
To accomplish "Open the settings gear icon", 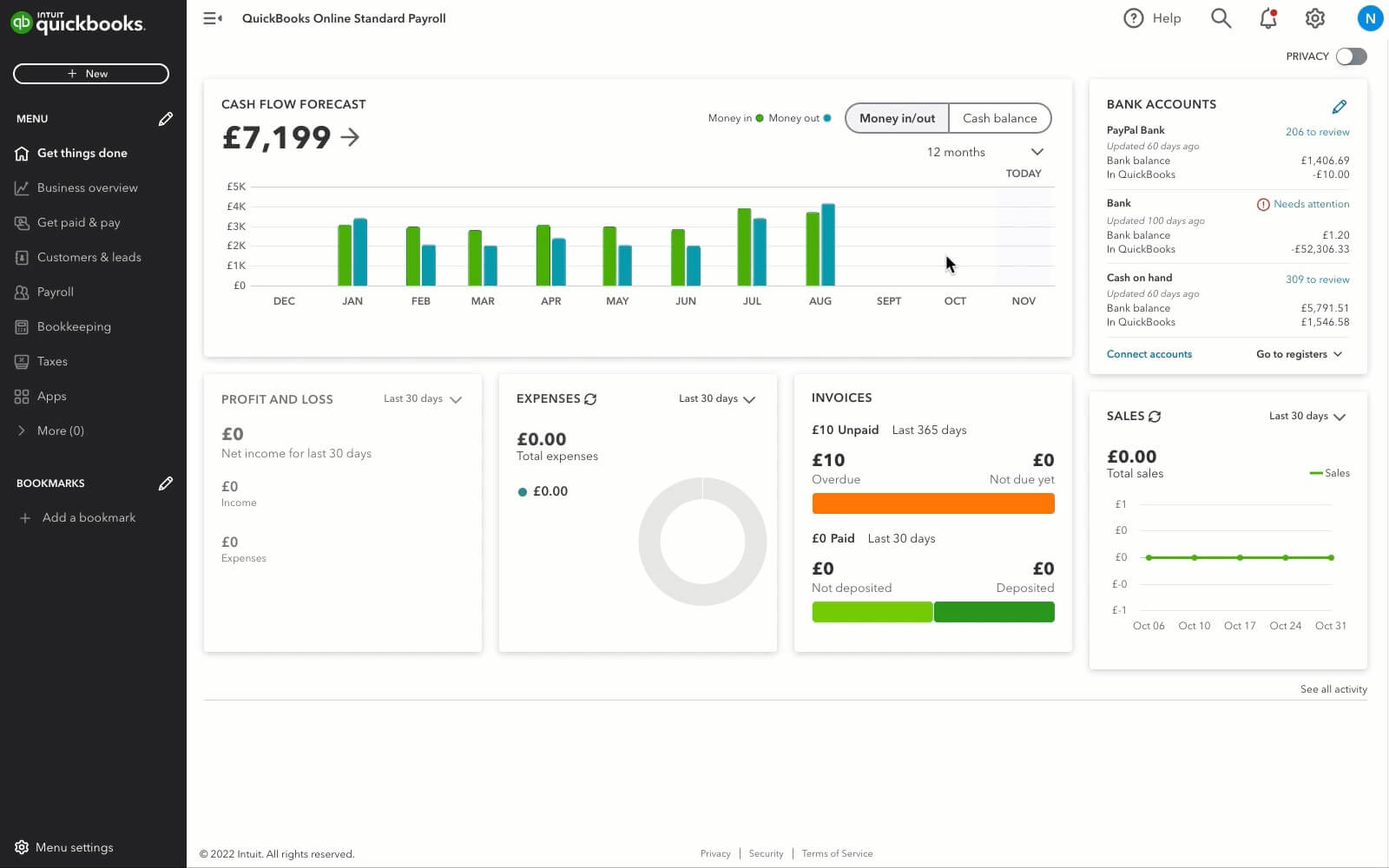I will tap(1313, 18).
